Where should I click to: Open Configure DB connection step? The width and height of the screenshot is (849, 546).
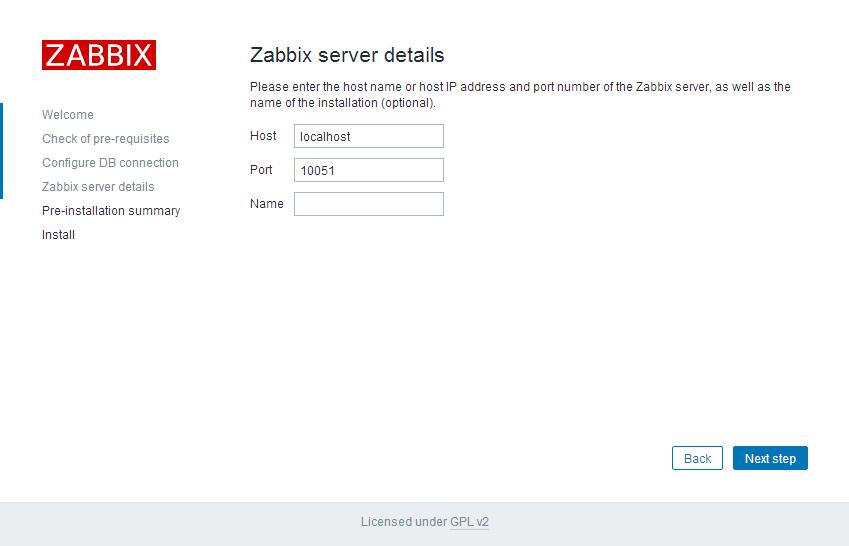pos(110,163)
